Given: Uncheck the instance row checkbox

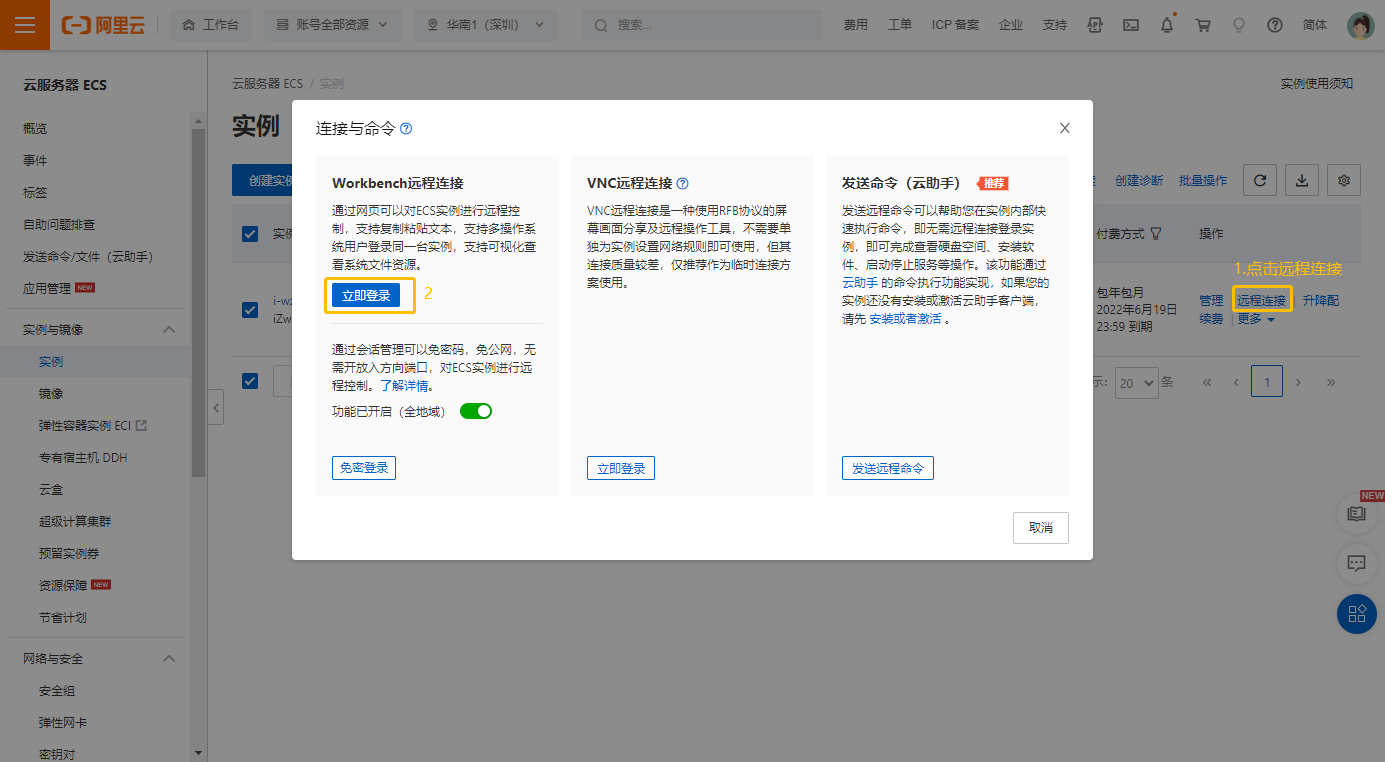Looking at the screenshot, I should coord(250,310).
